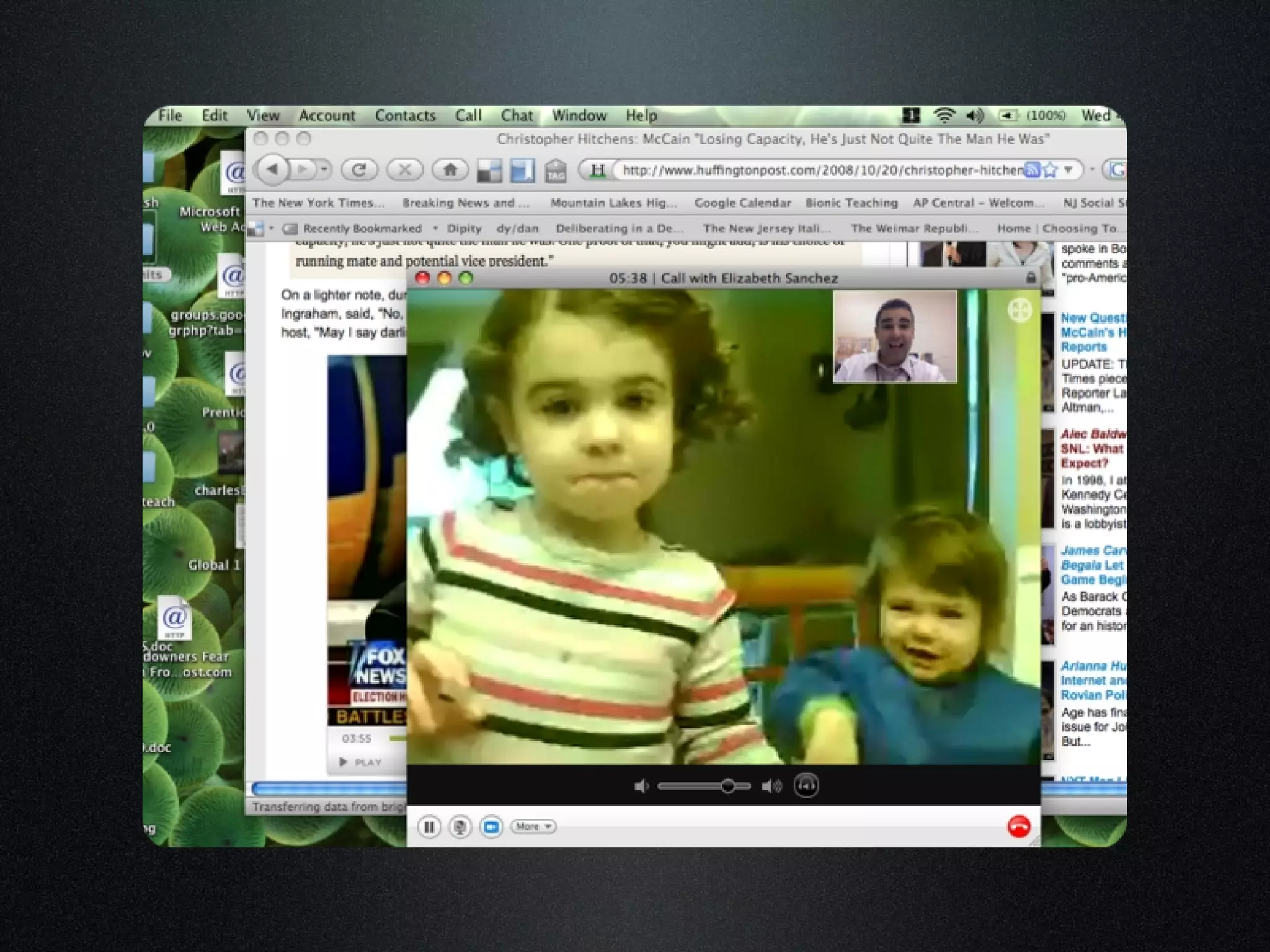
Task: Click the Wi-Fi status icon in menu bar
Action: coord(944,115)
